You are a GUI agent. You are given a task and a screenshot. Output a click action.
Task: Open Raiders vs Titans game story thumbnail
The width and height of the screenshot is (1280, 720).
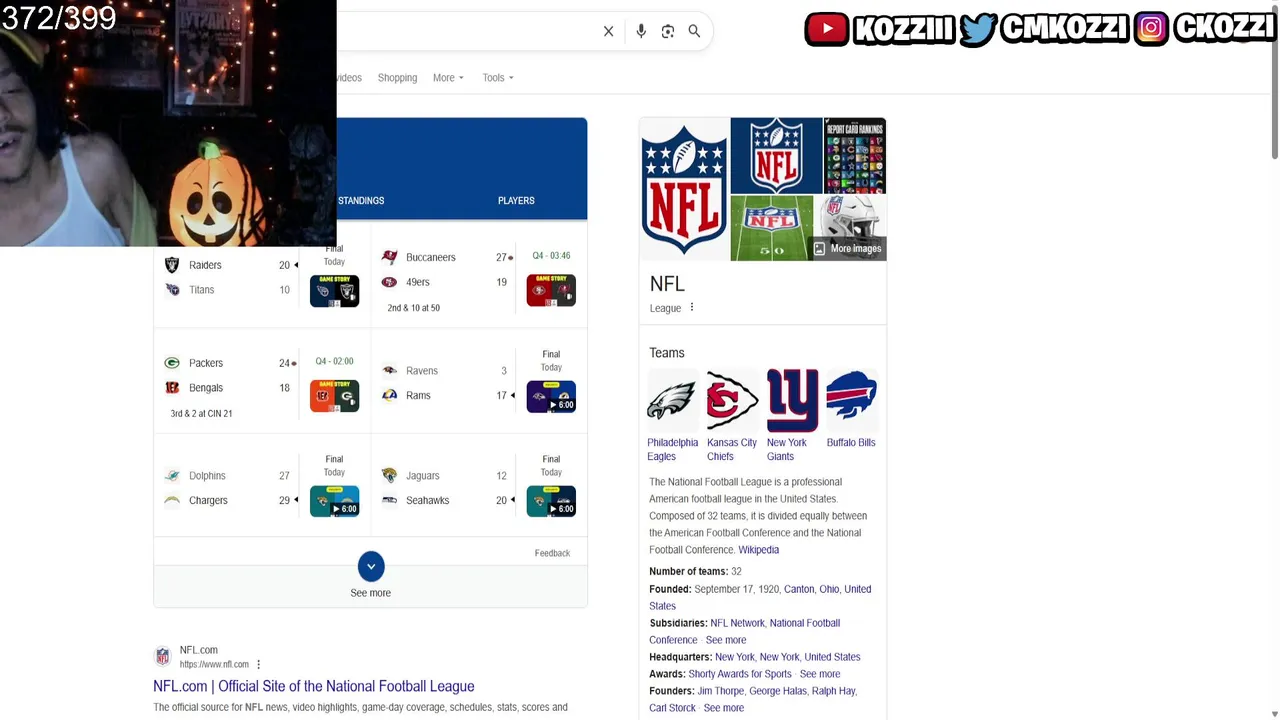point(334,290)
